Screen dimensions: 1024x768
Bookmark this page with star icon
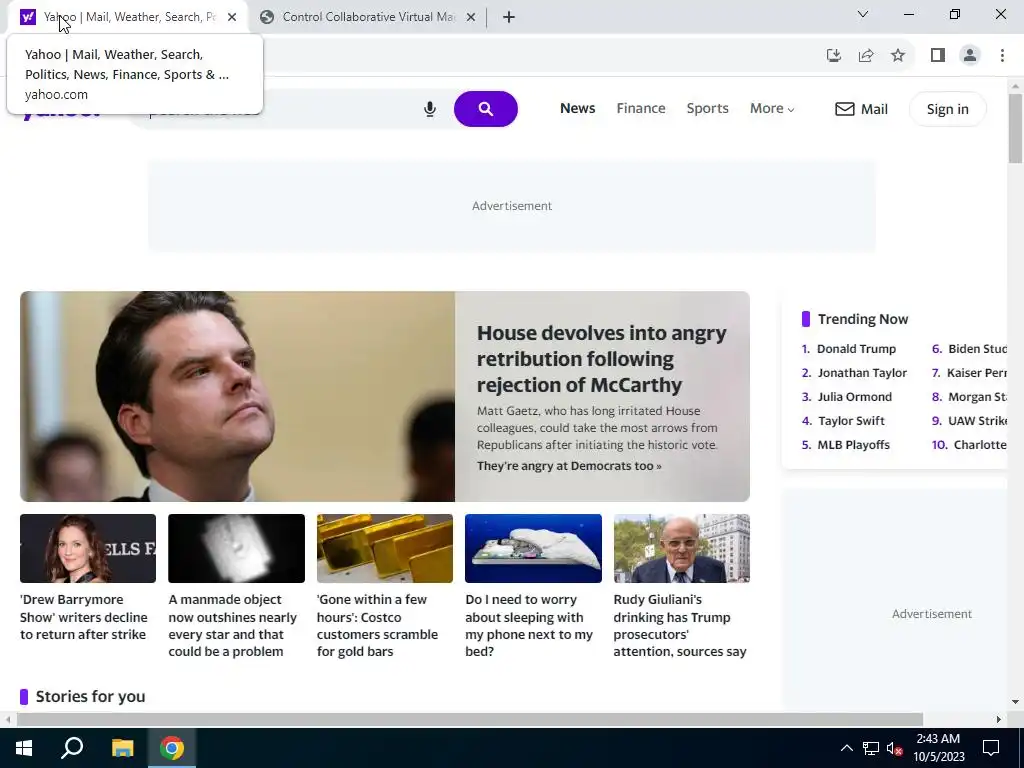898,56
